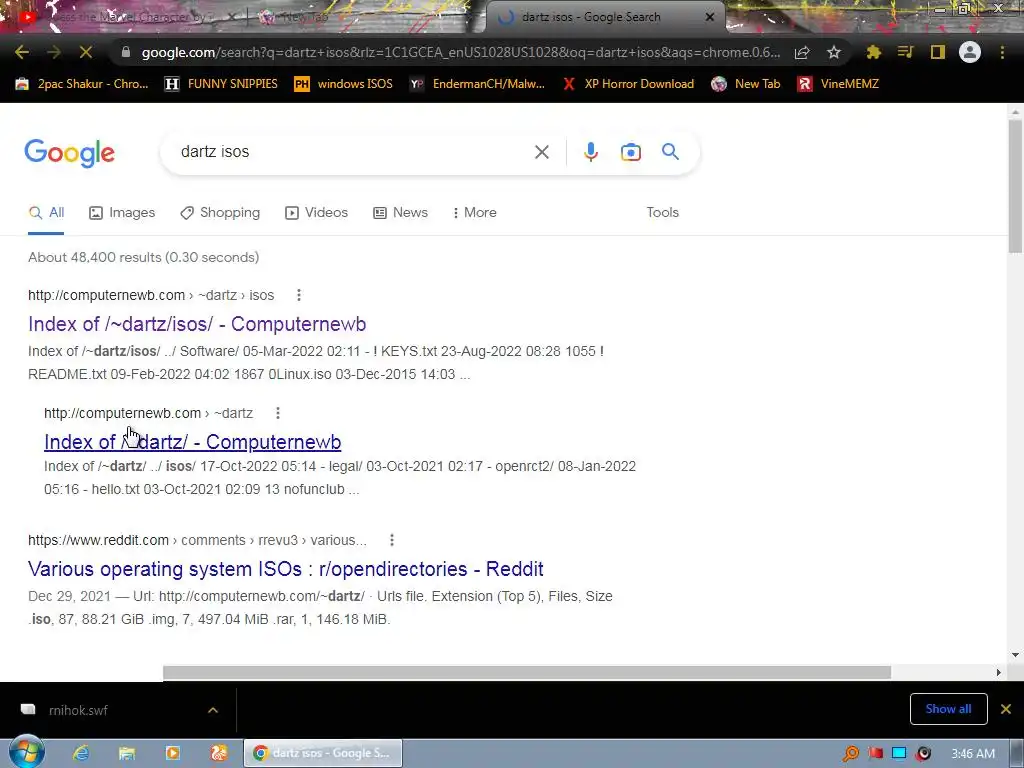1024x768 pixels.
Task: Click the Google logo
Action: pos(70,153)
